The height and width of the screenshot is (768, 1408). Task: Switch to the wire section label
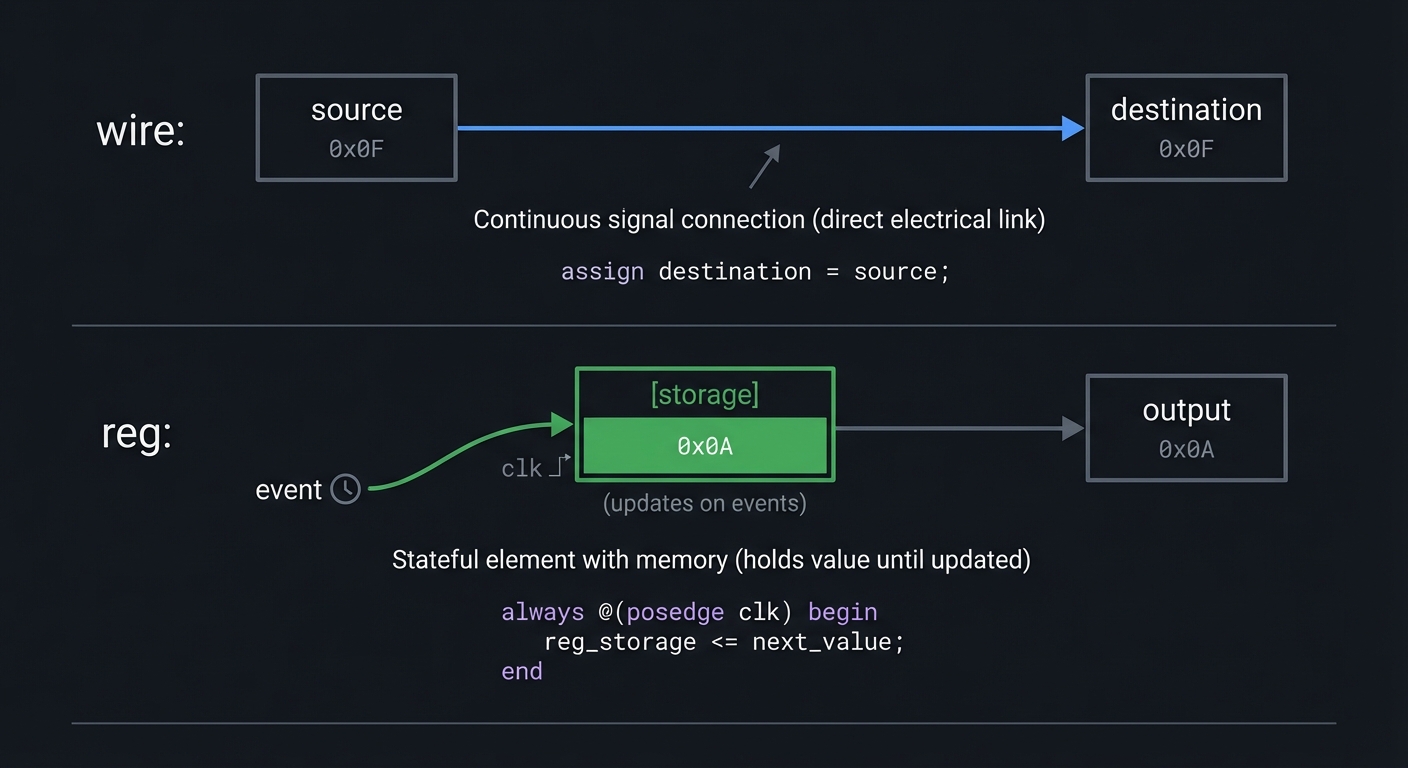pos(140,129)
